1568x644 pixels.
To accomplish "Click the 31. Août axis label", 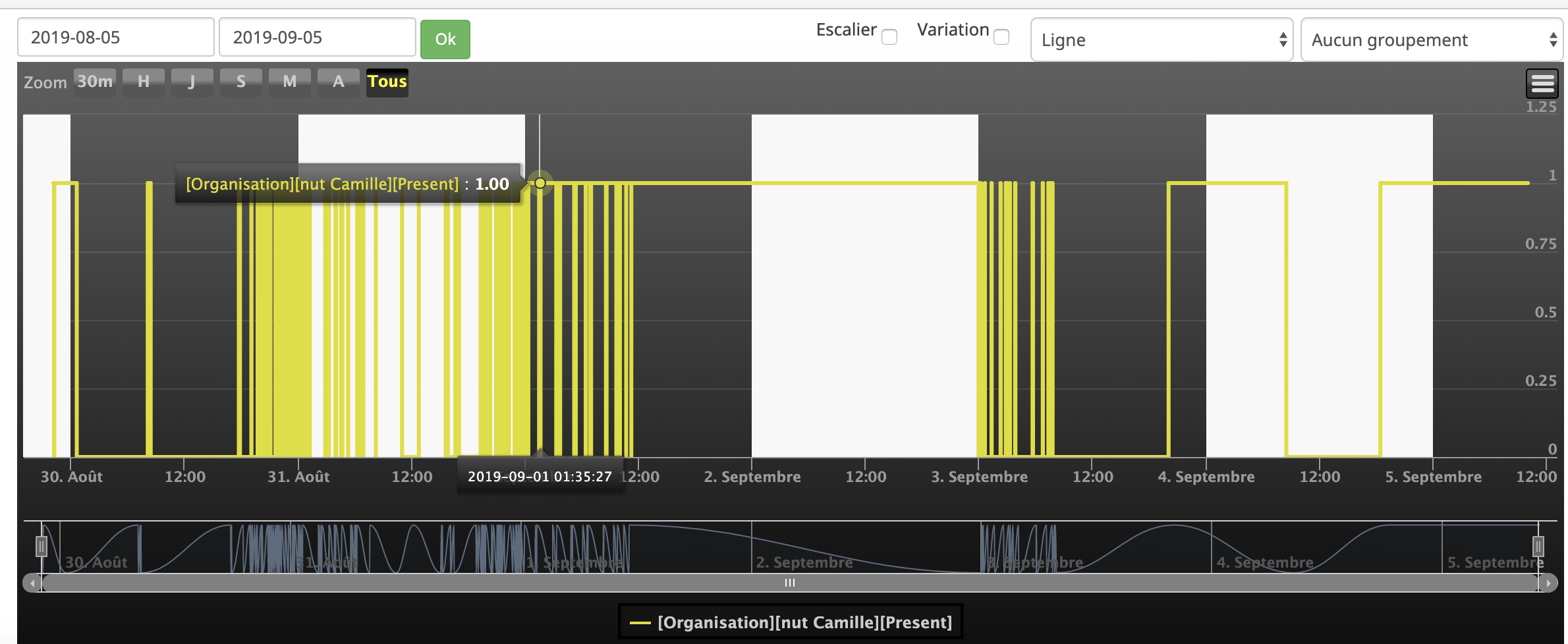I will (x=298, y=477).
